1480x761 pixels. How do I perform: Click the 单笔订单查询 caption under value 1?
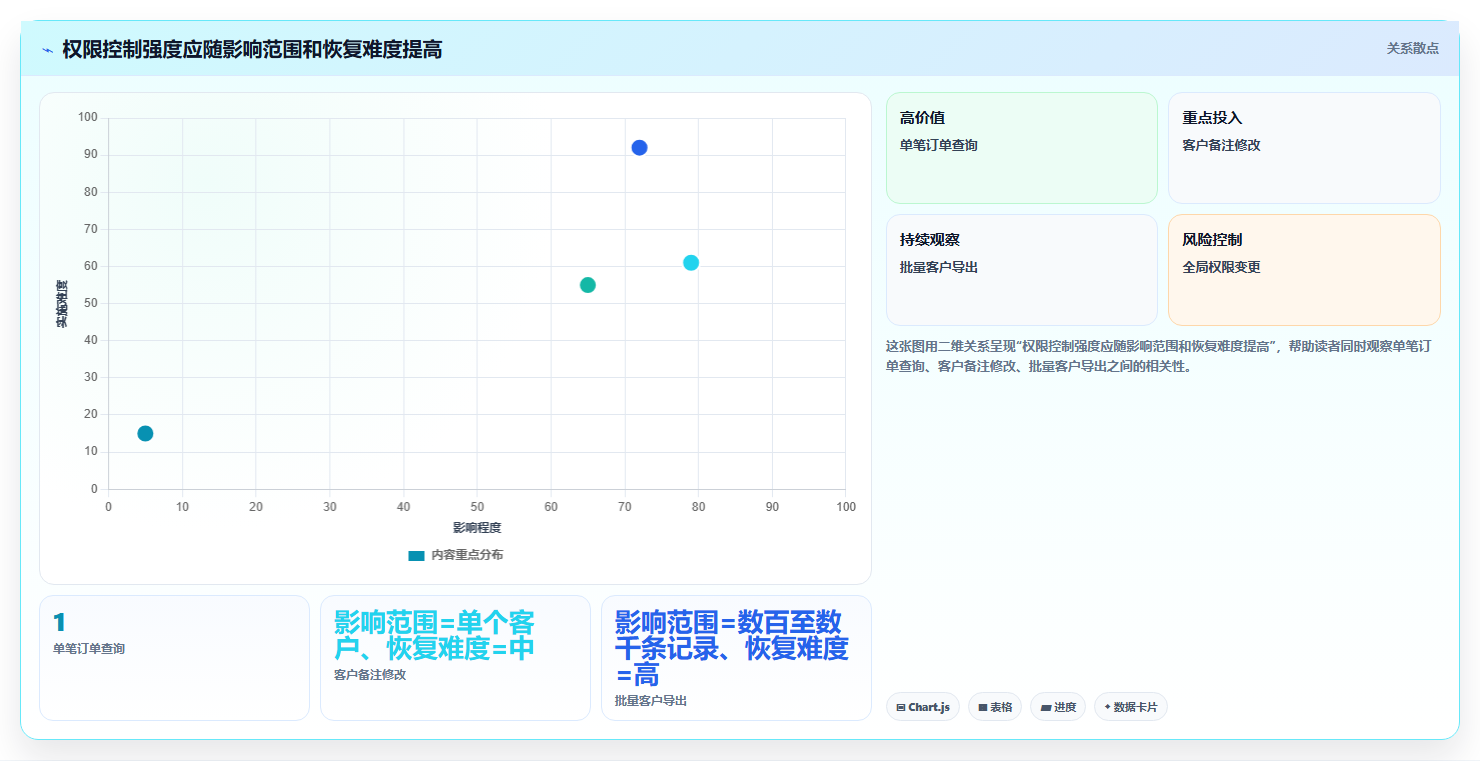tap(89, 649)
